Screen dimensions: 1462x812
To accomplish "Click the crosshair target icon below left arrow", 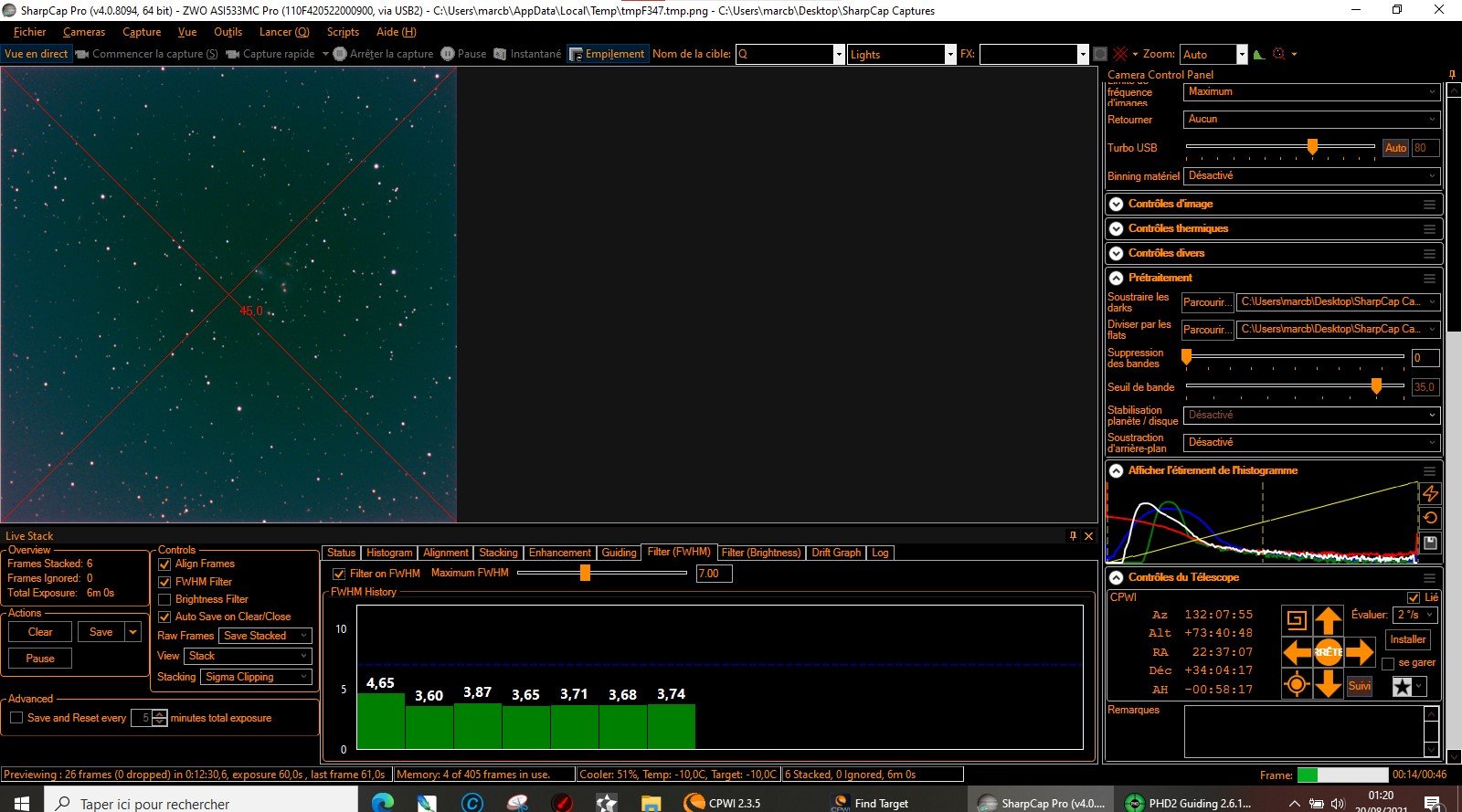I will pos(1296,684).
